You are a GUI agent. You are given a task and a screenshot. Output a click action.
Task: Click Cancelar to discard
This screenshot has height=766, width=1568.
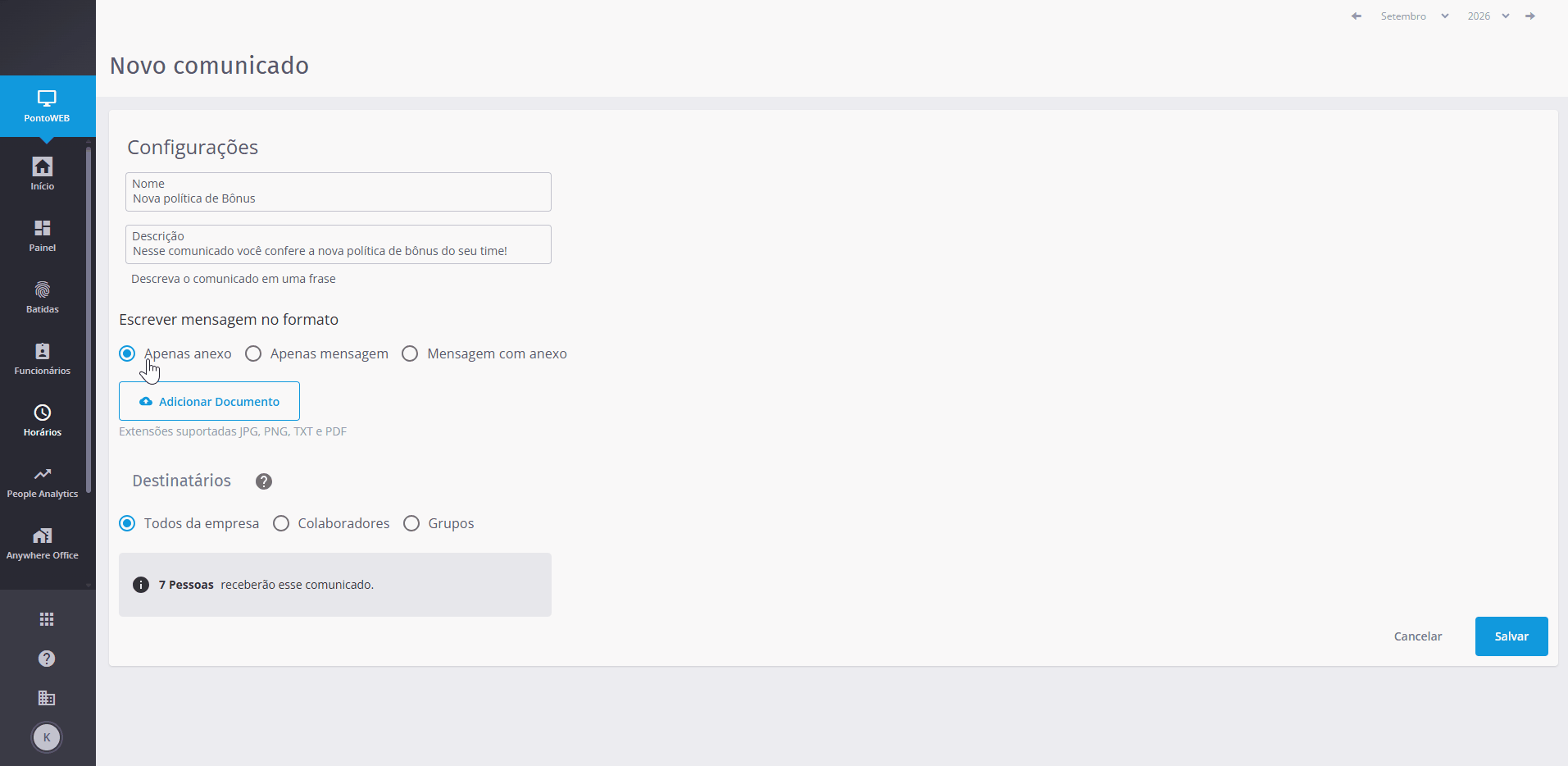tap(1418, 636)
